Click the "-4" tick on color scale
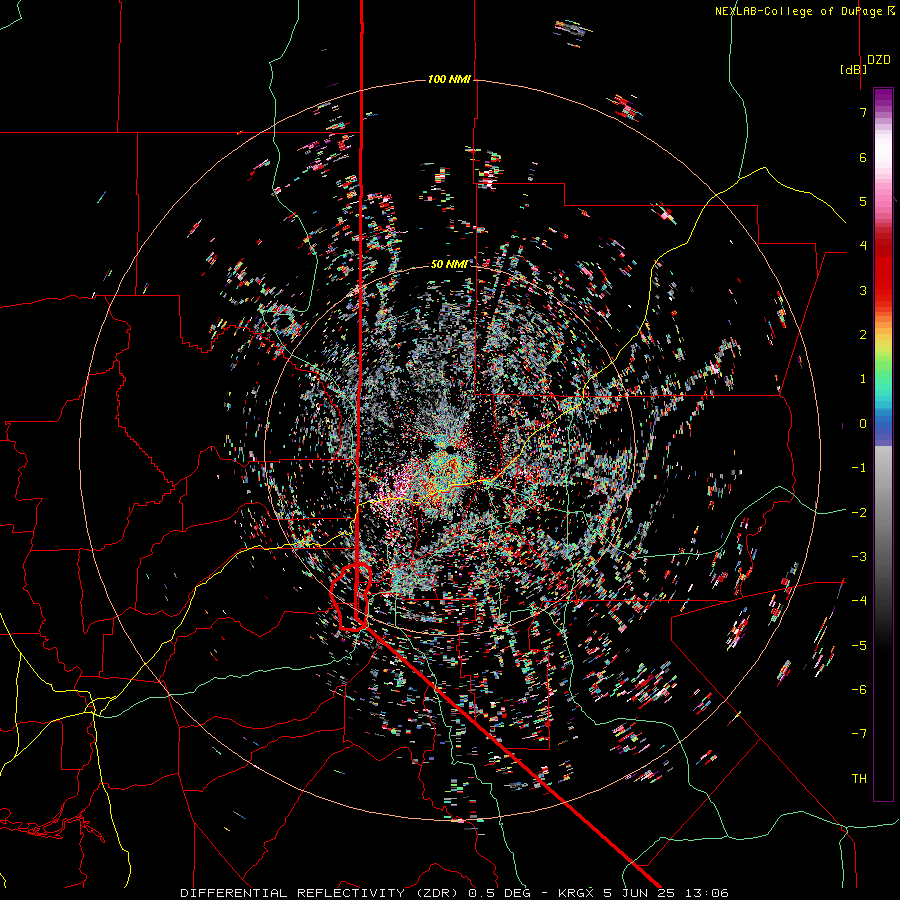Image resolution: width=900 pixels, height=900 pixels. (859, 600)
